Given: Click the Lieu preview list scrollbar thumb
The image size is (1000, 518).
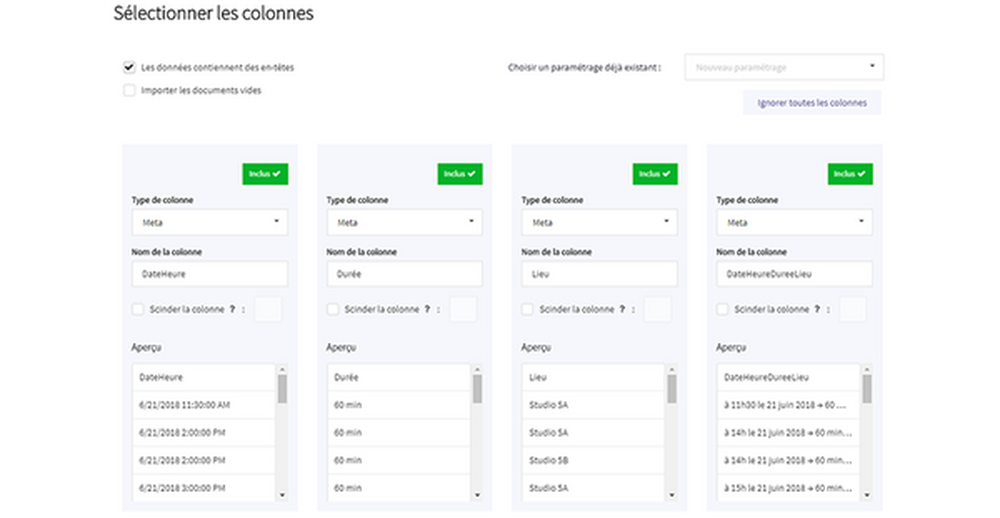Looking at the screenshot, I should coord(672,389).
